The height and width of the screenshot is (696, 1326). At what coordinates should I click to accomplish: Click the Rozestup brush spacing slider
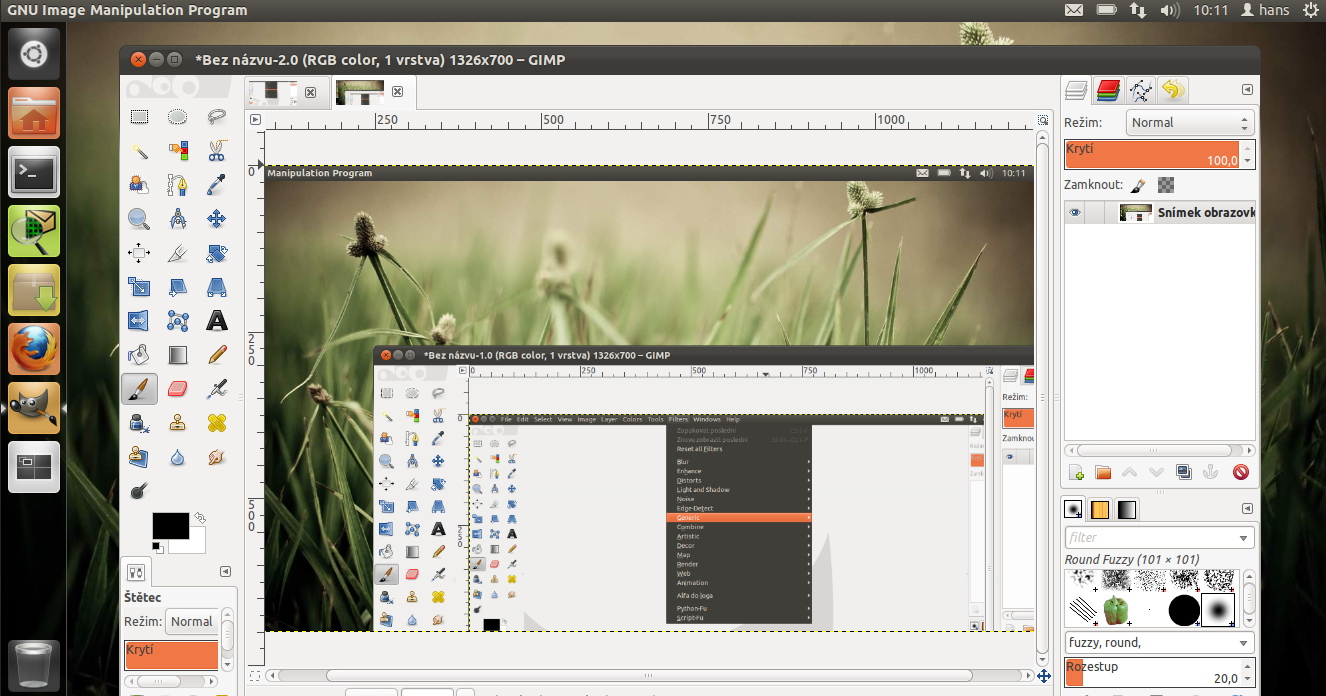pyautogui.click(x=1159, y=672)
